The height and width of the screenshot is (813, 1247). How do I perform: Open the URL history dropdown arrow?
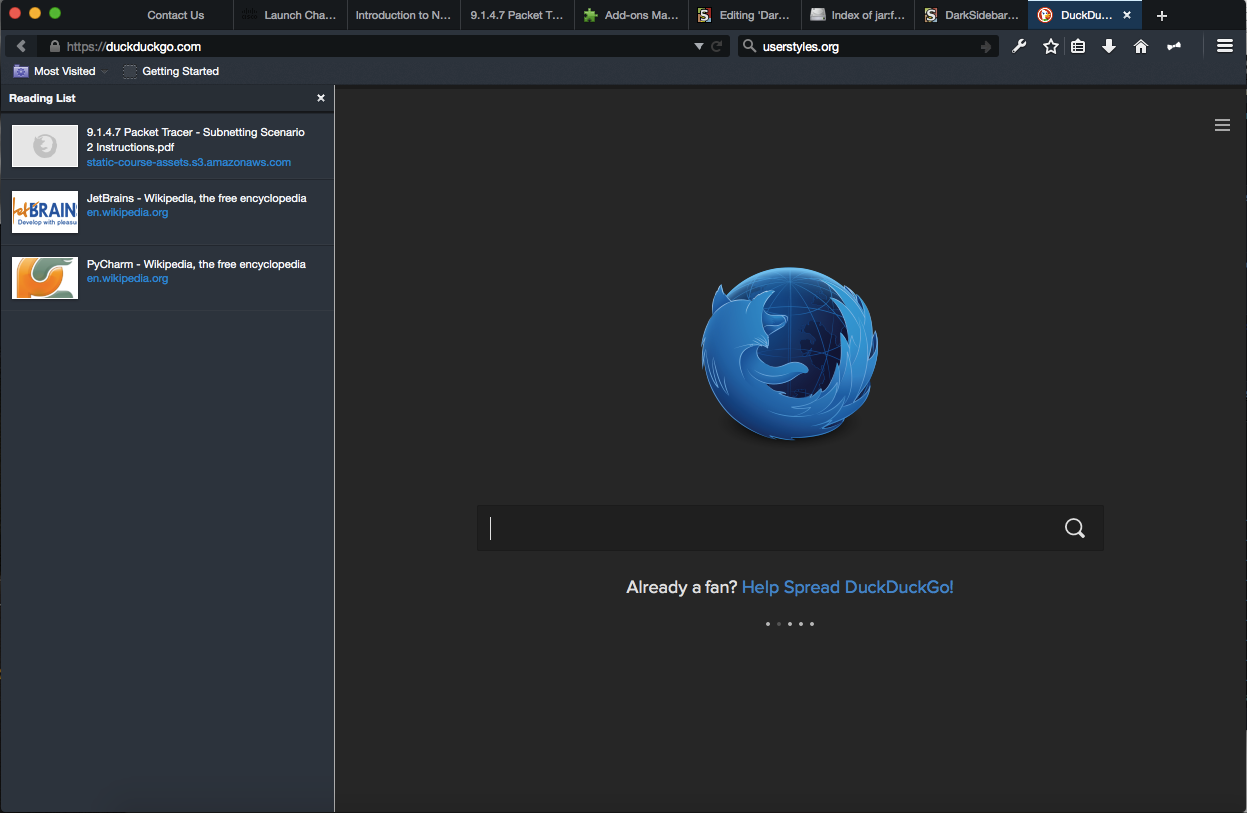coord(699,47)
